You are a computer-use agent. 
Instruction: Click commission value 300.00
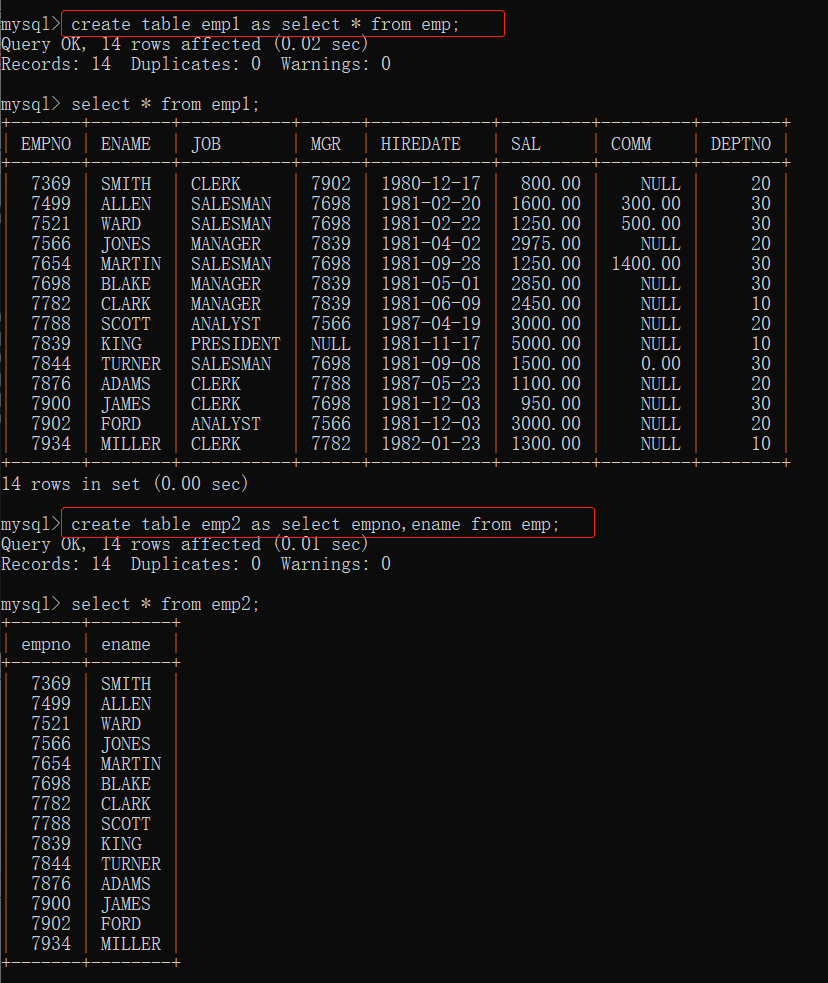click(651, 204)
